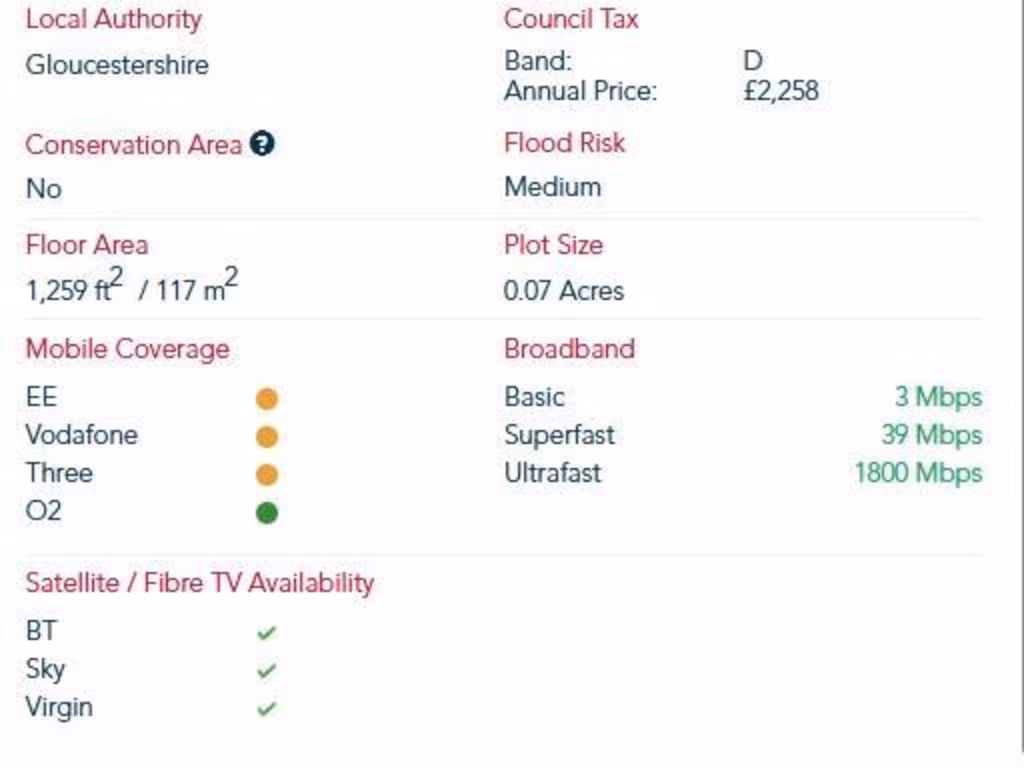
Task: Click the orange EE coverage dot
Action: [x=267, y=398]
